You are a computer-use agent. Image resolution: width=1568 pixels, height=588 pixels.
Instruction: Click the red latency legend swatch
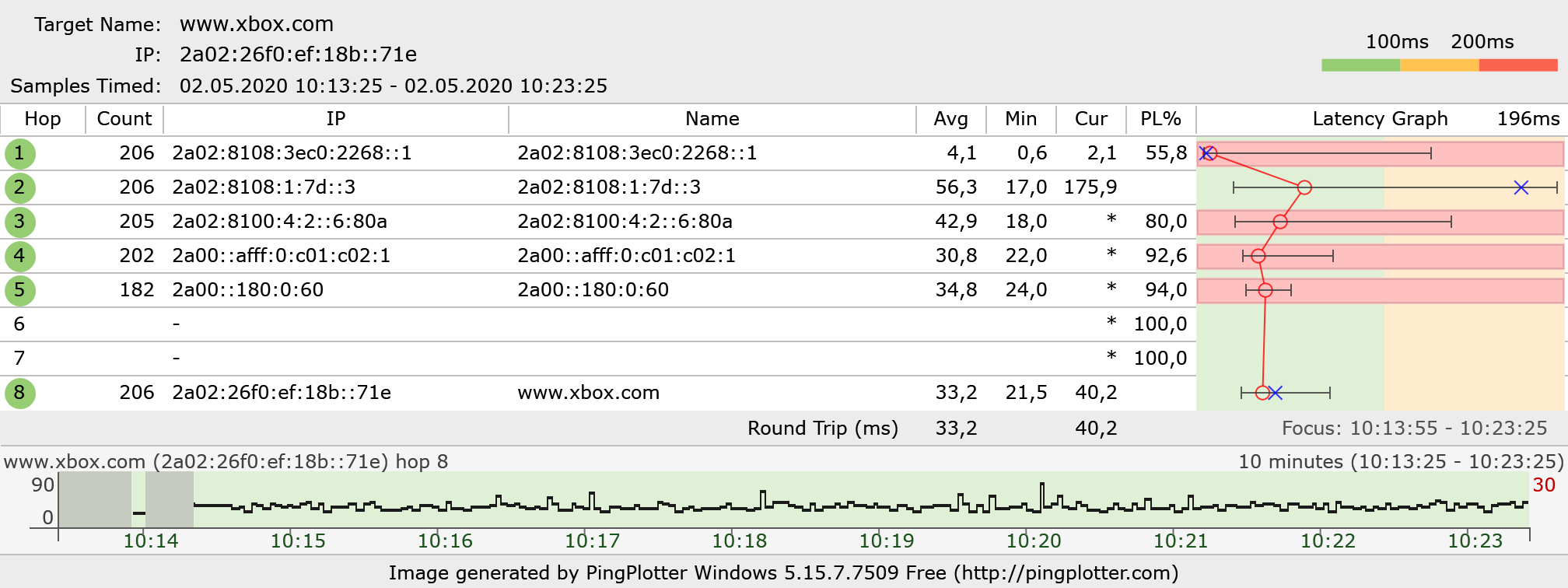click(x=1518, y=65)
